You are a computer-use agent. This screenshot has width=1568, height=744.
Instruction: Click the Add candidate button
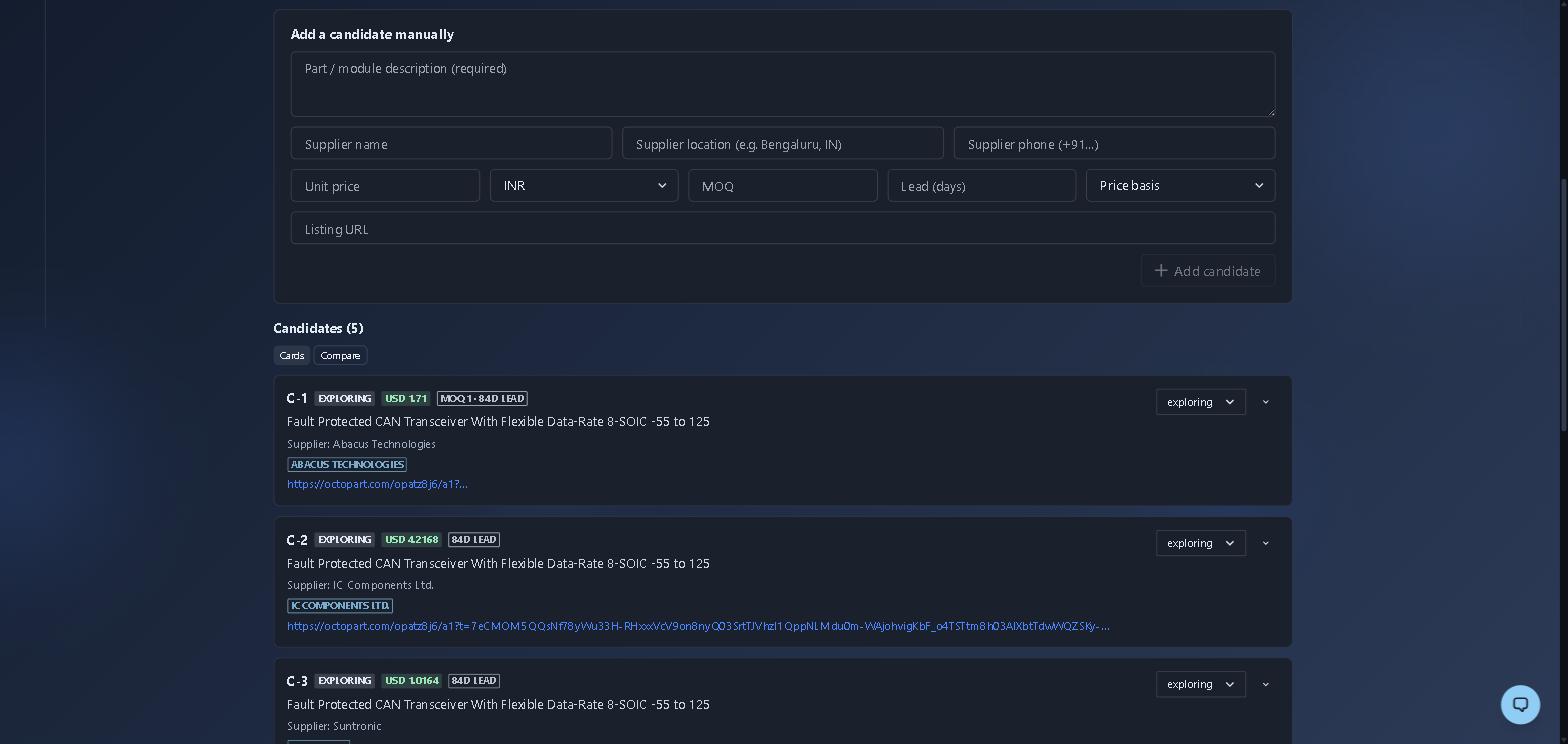1207,271
